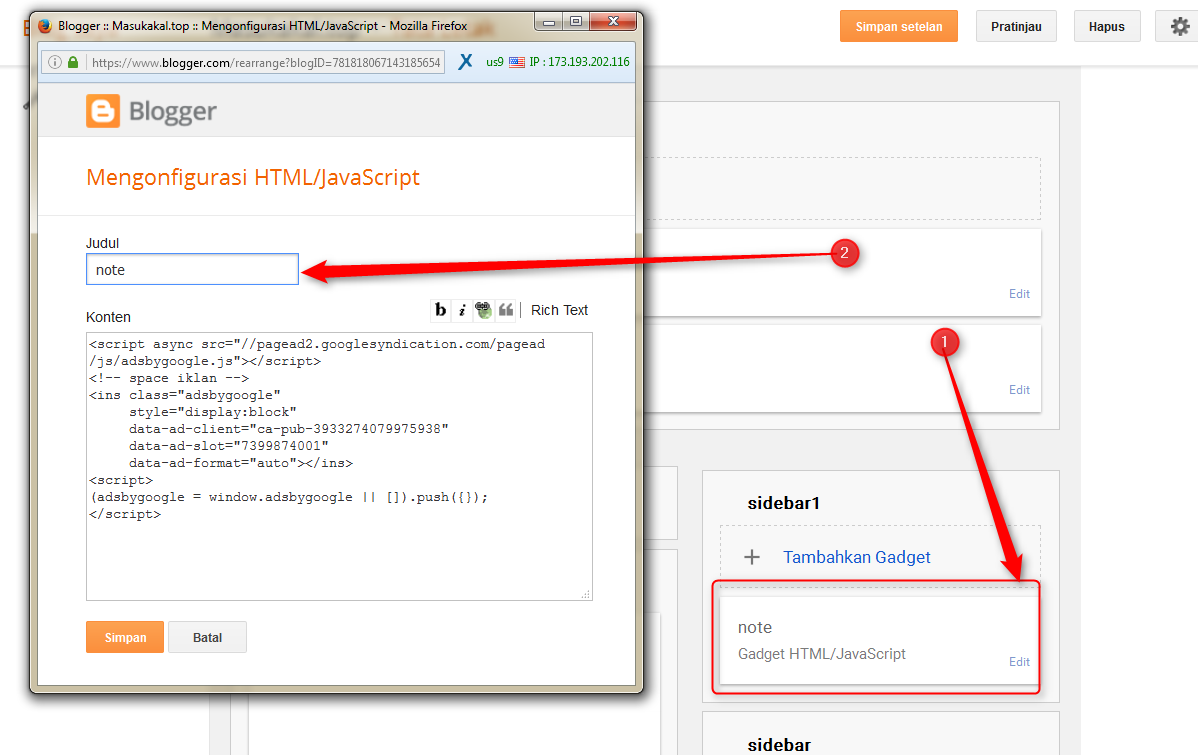Image resolution: width=1198 pixels, height=755 pixels.
Task: Click the Judul title input field
Action: point(193,269)
